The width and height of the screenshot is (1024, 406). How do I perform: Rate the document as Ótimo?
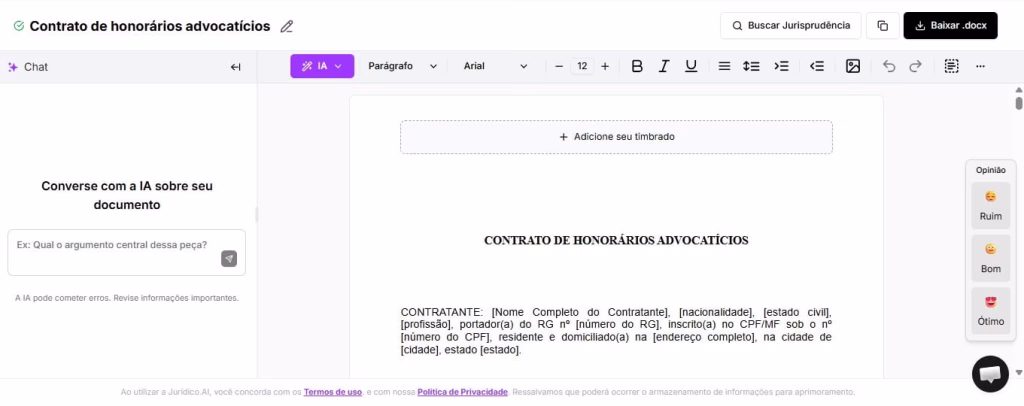click(991, 311)
